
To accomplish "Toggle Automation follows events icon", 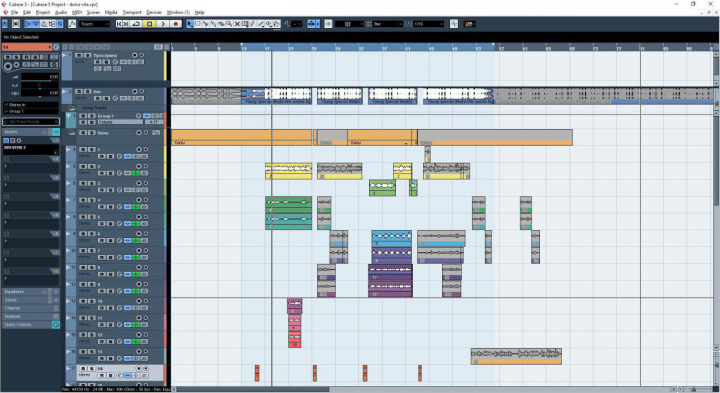I will (72, 24).
